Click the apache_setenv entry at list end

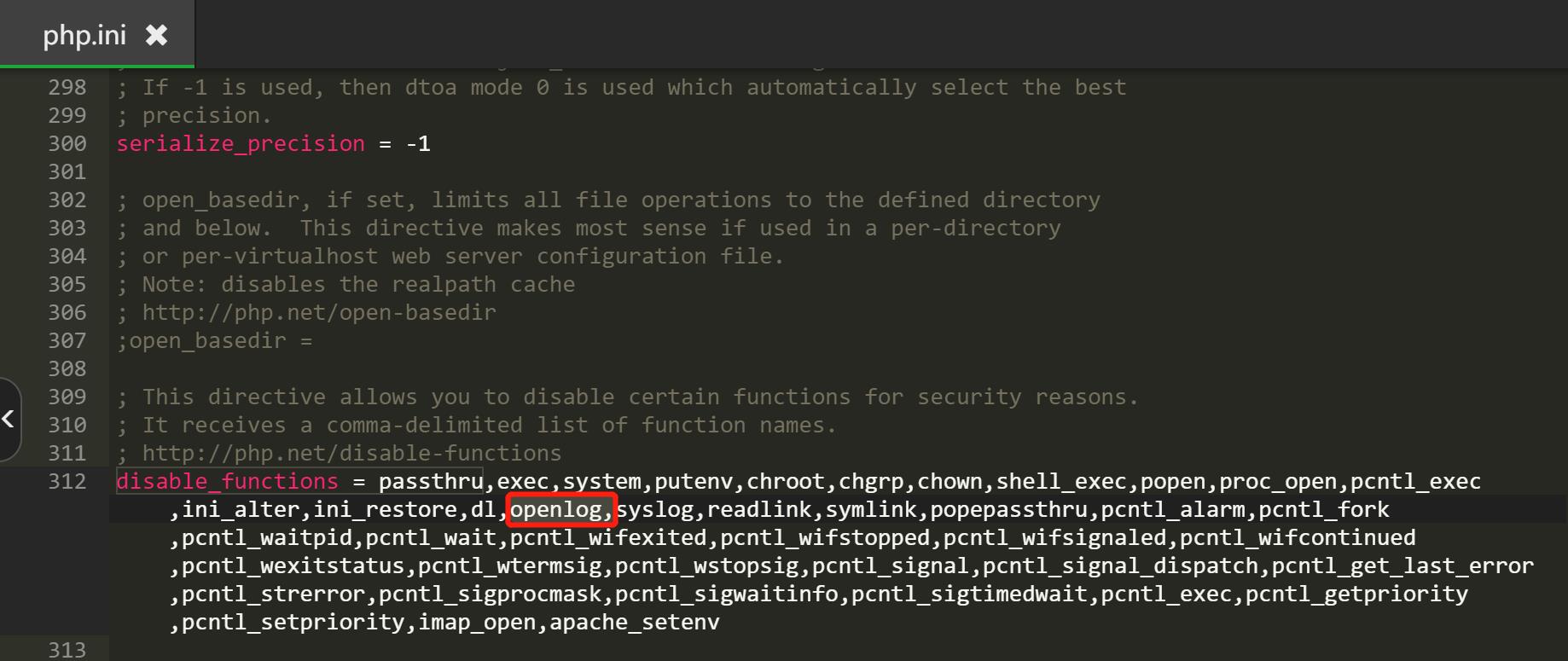point(635,622)
